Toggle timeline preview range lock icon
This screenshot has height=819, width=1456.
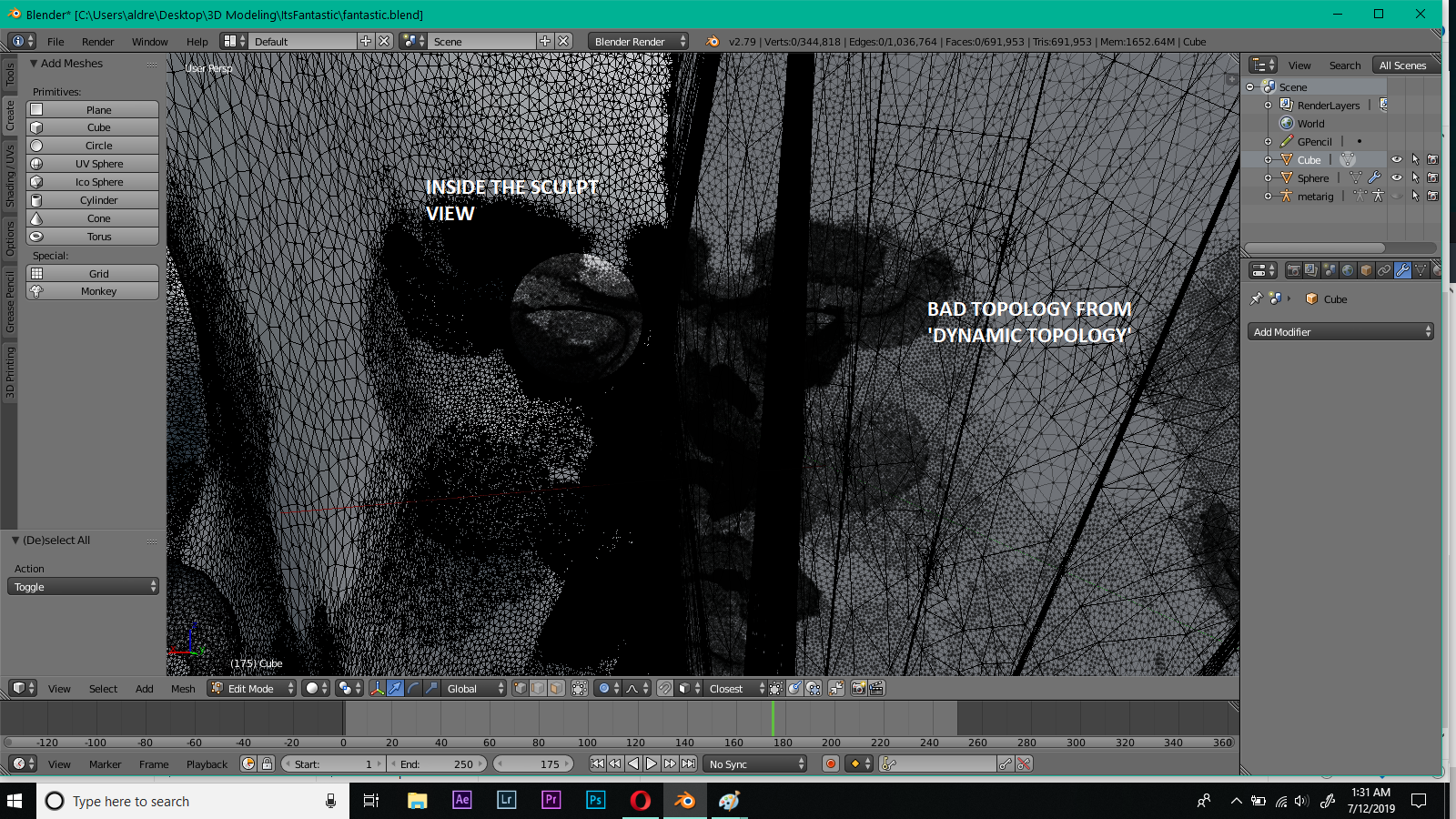(x=267, y=764)
